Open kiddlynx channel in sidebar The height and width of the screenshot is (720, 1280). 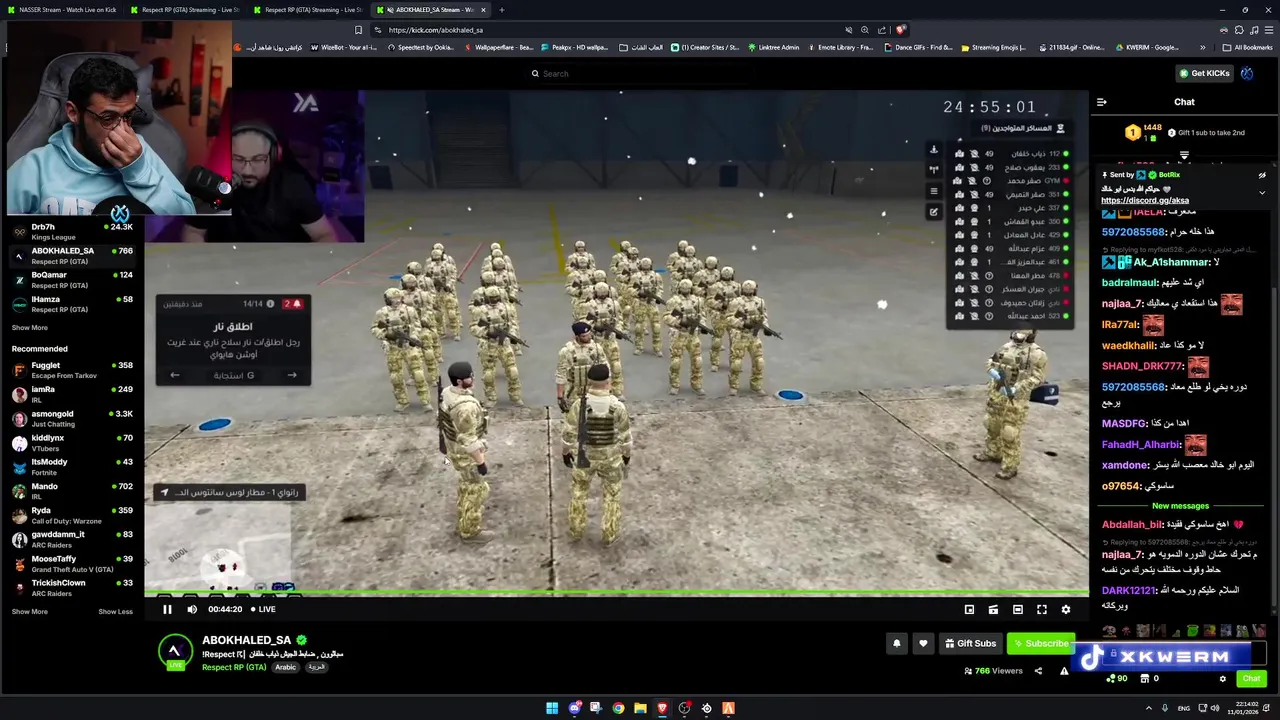[x=72, y=442]
